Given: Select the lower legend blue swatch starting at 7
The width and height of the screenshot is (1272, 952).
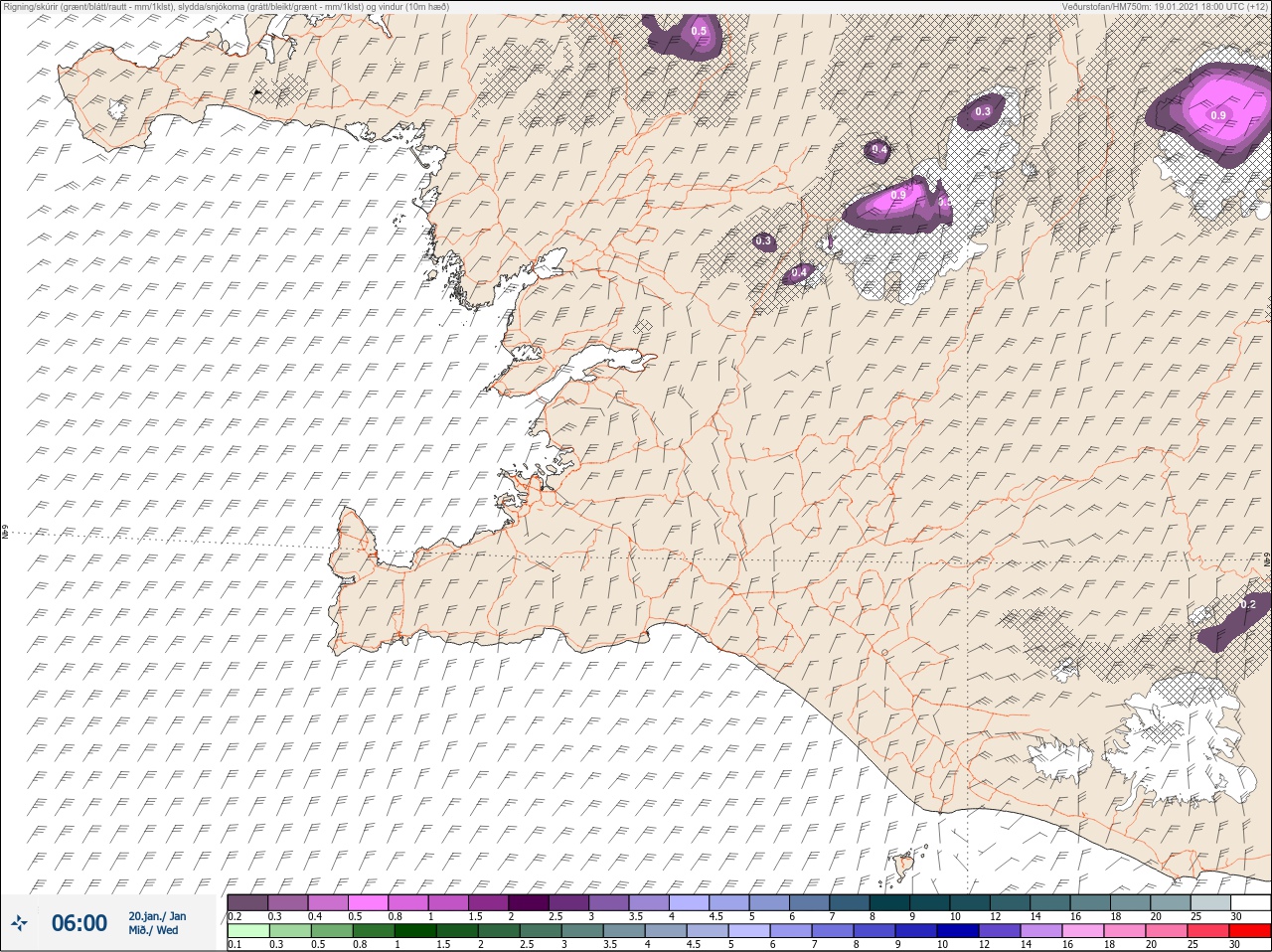Looking at the screenshot, I should click(x=831, y=931).
